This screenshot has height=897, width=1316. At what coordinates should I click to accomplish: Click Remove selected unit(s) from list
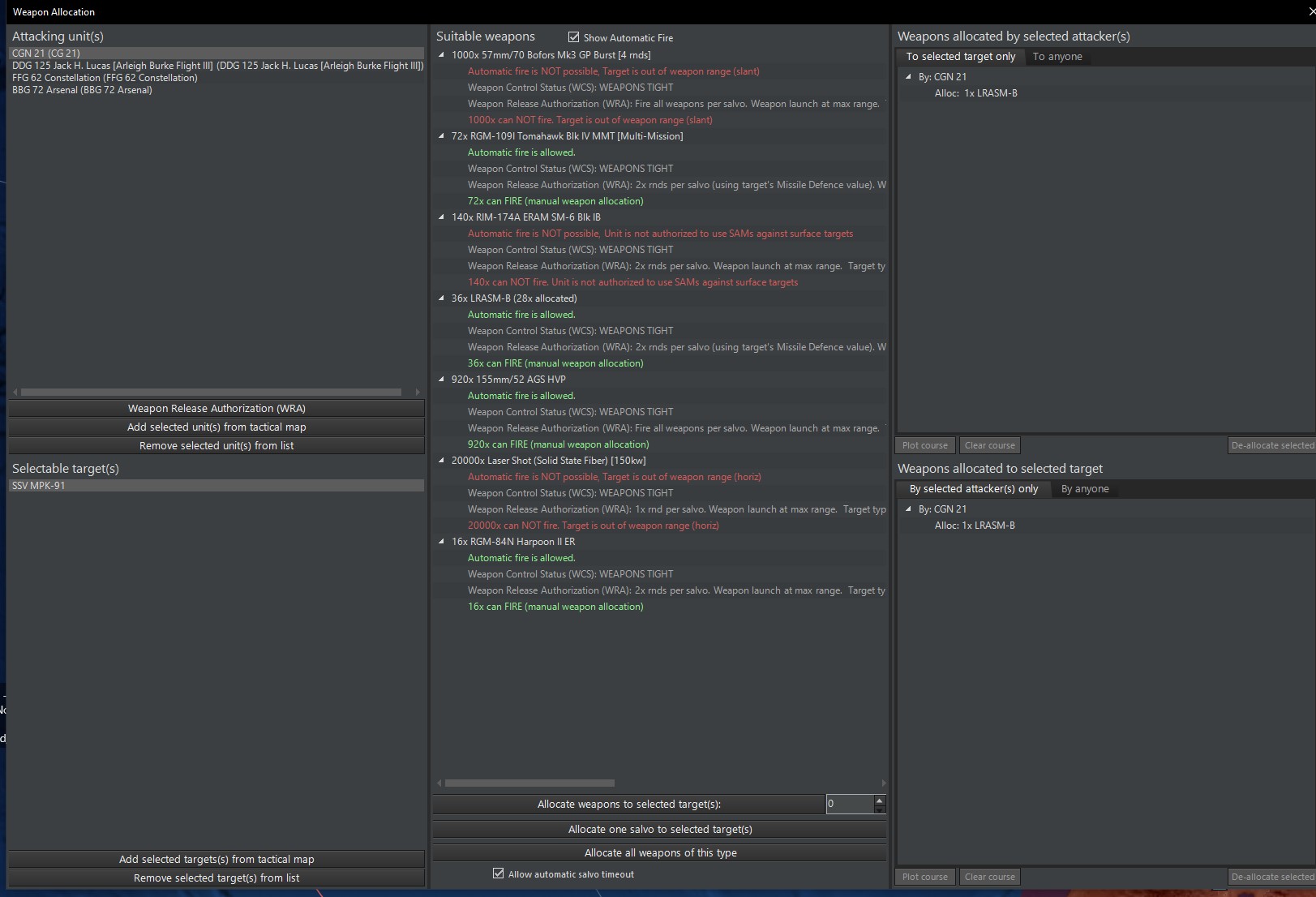[216, 446]
